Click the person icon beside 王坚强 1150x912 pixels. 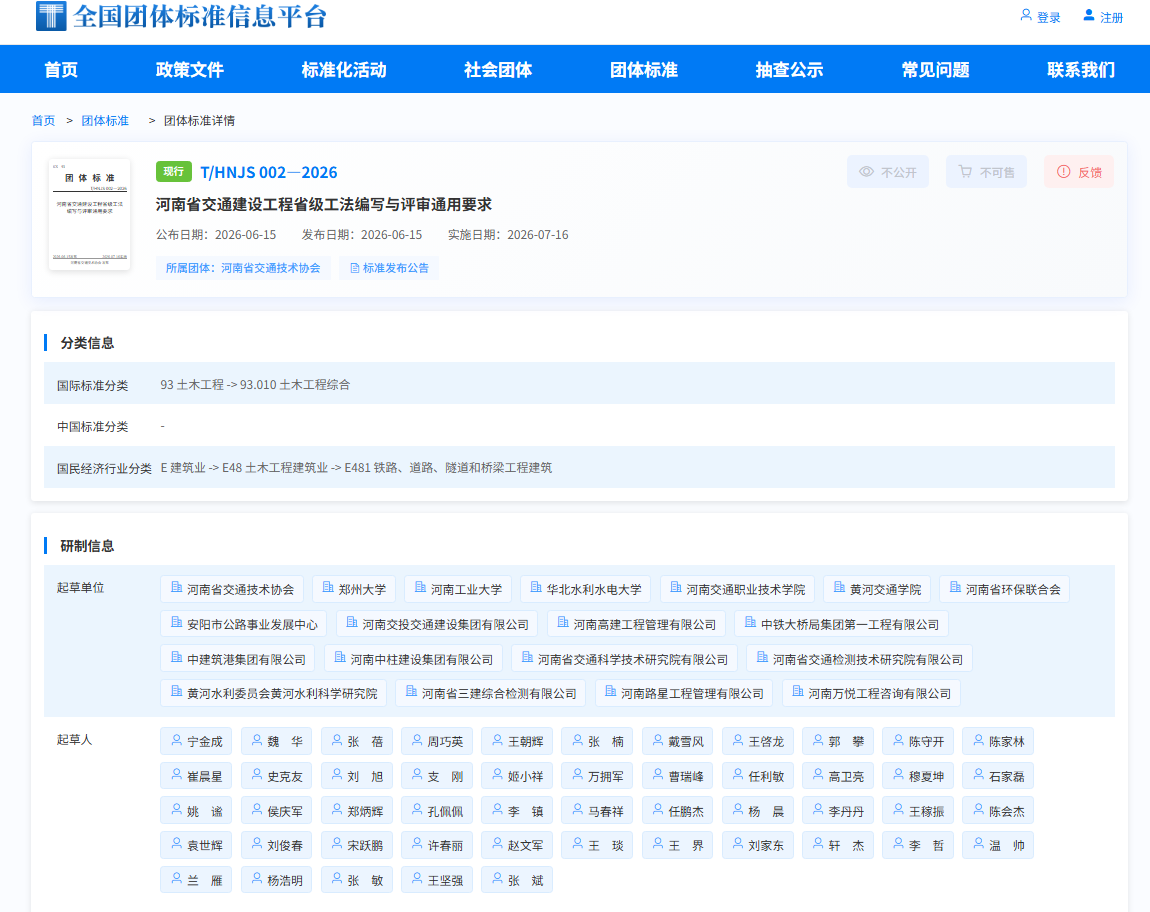pos(417,878)
